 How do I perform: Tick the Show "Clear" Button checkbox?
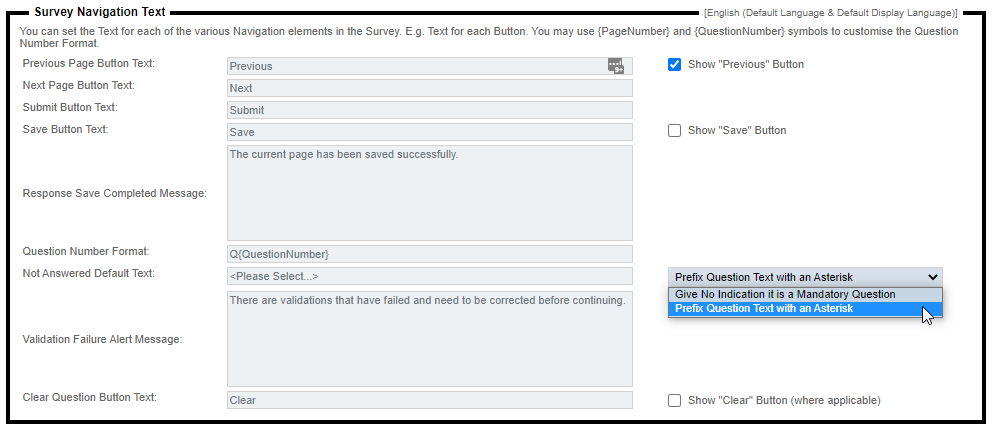[x=675, y=400]
